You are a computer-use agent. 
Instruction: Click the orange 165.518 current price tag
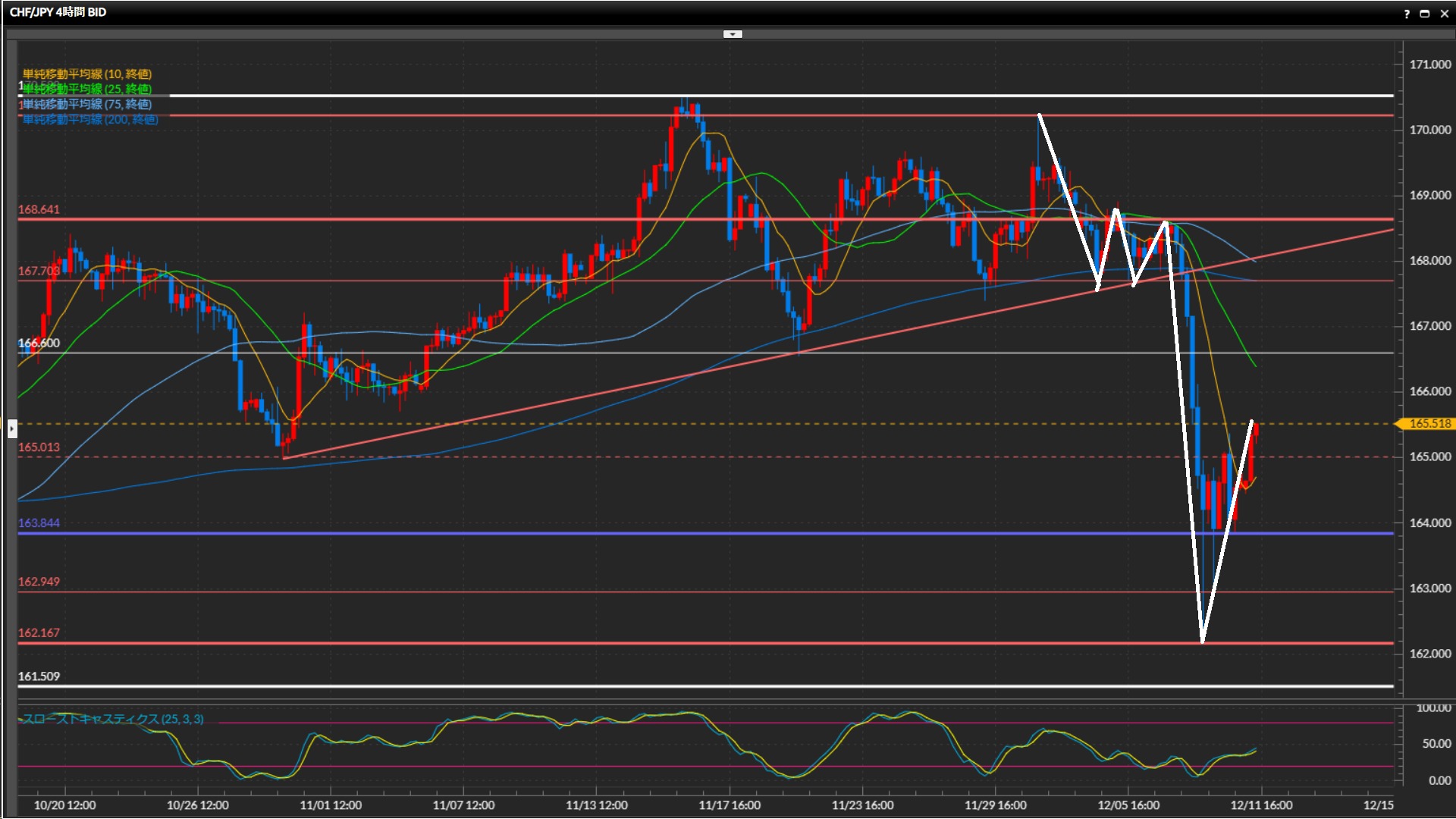tap(1429, 424)
